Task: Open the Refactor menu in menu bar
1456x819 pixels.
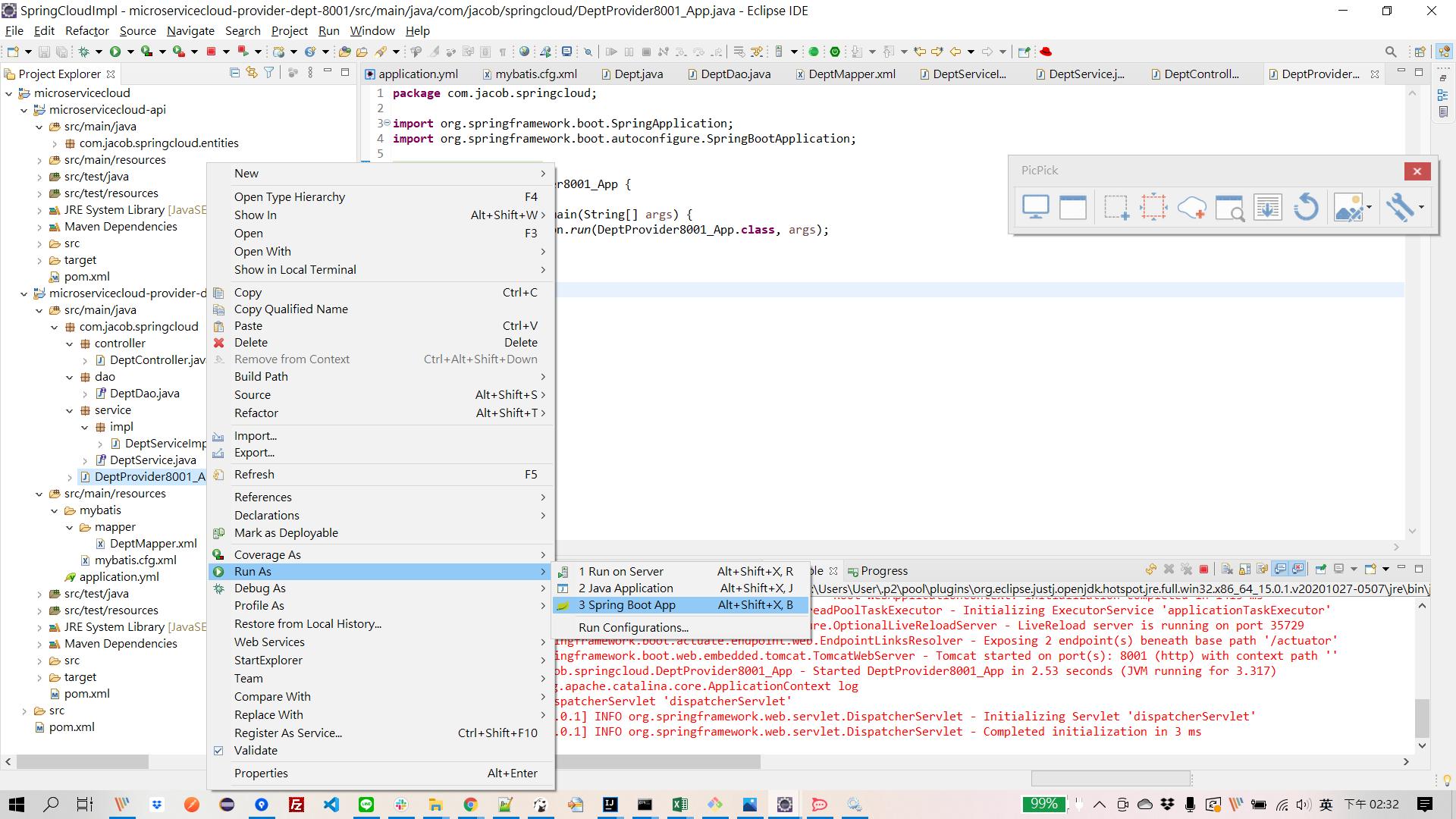Action: 87,31
